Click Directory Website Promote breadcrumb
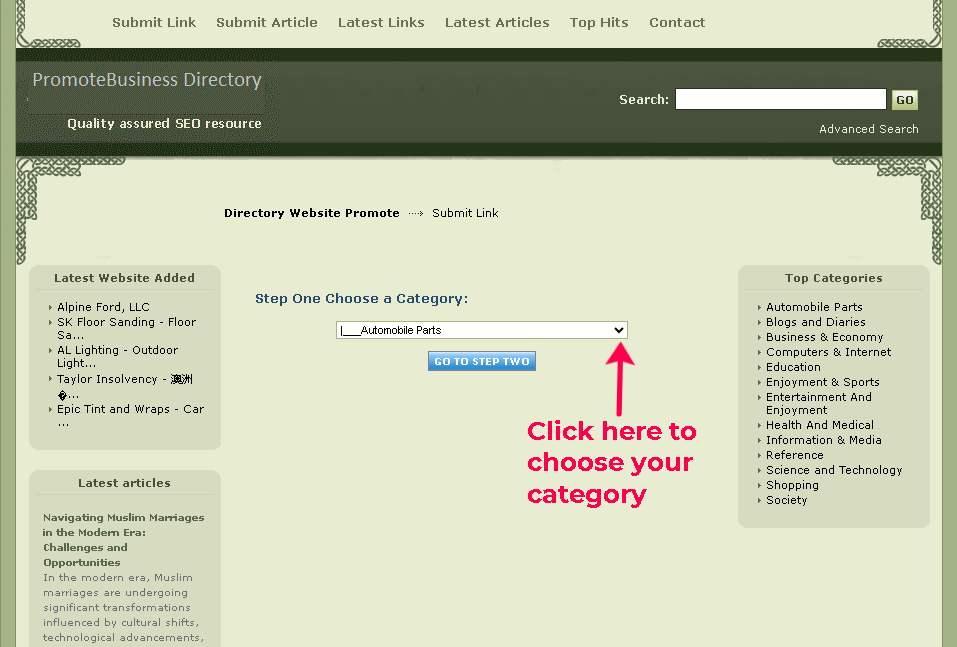 311,213
